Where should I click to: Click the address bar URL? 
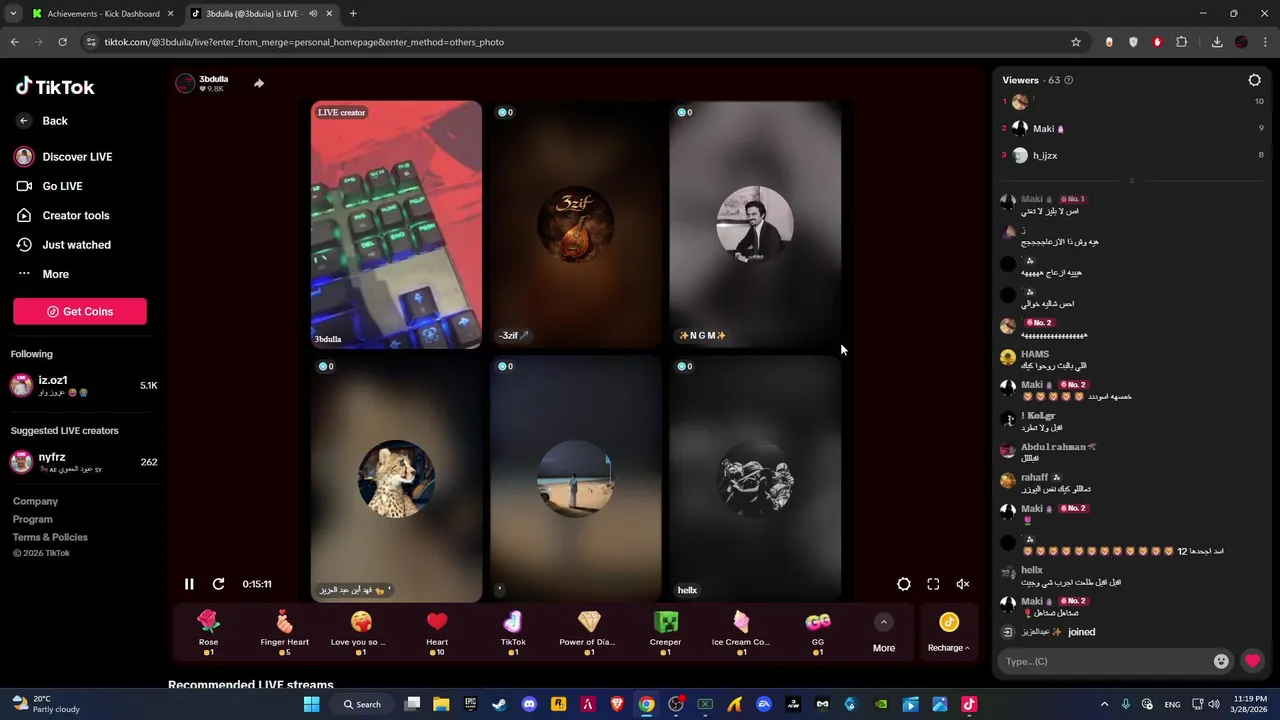[304, 42]
